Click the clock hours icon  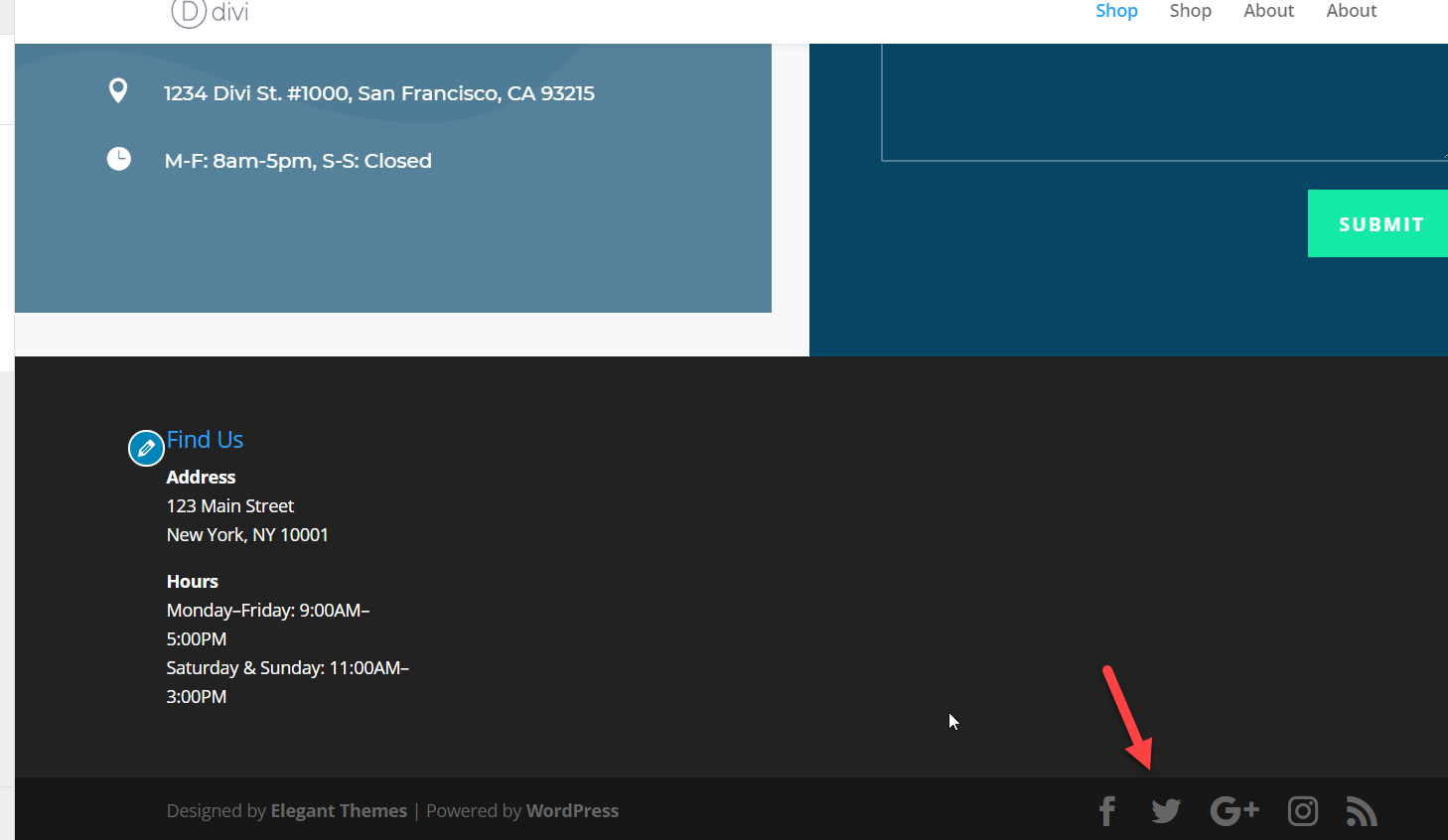click(119, 159)
